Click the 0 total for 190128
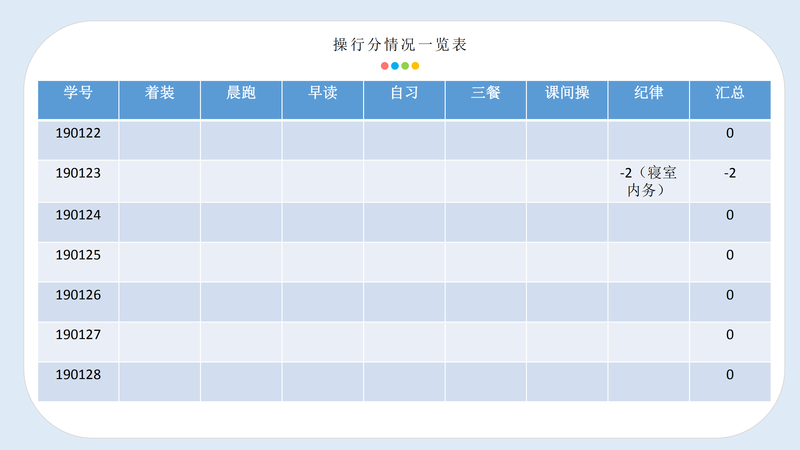Screen dimensions: 800x450 coord(730,375)
